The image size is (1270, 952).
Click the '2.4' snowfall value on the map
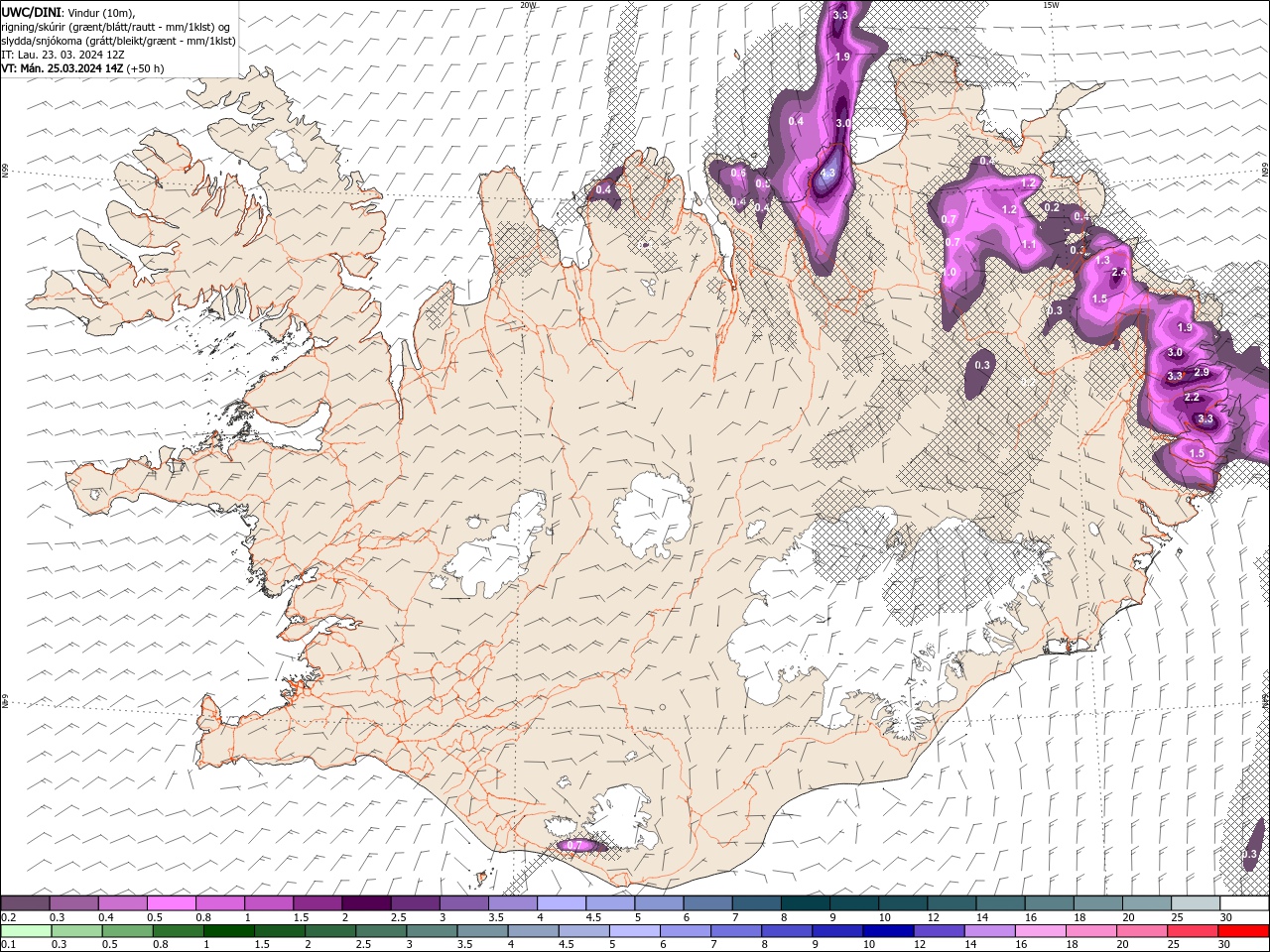tap(1120, 273)
